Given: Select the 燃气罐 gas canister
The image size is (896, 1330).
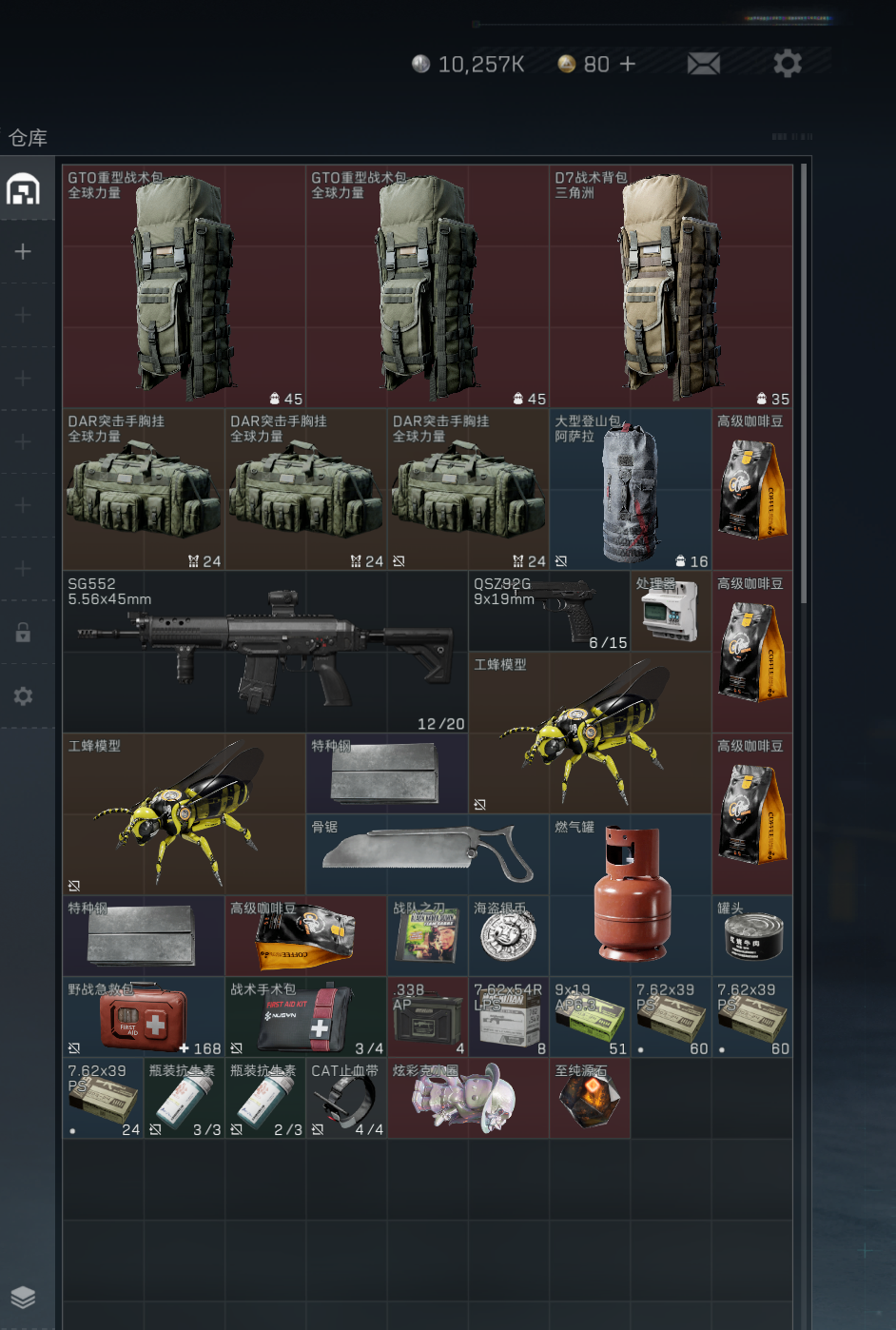Looking at the screenshot, I should point(631,895).
